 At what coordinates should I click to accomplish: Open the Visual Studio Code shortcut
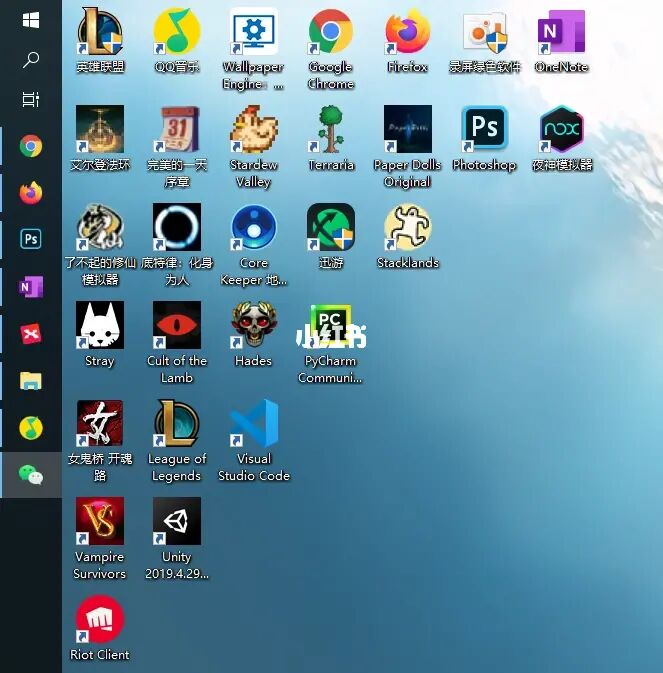pyautogui.click(x=254, y=423)
